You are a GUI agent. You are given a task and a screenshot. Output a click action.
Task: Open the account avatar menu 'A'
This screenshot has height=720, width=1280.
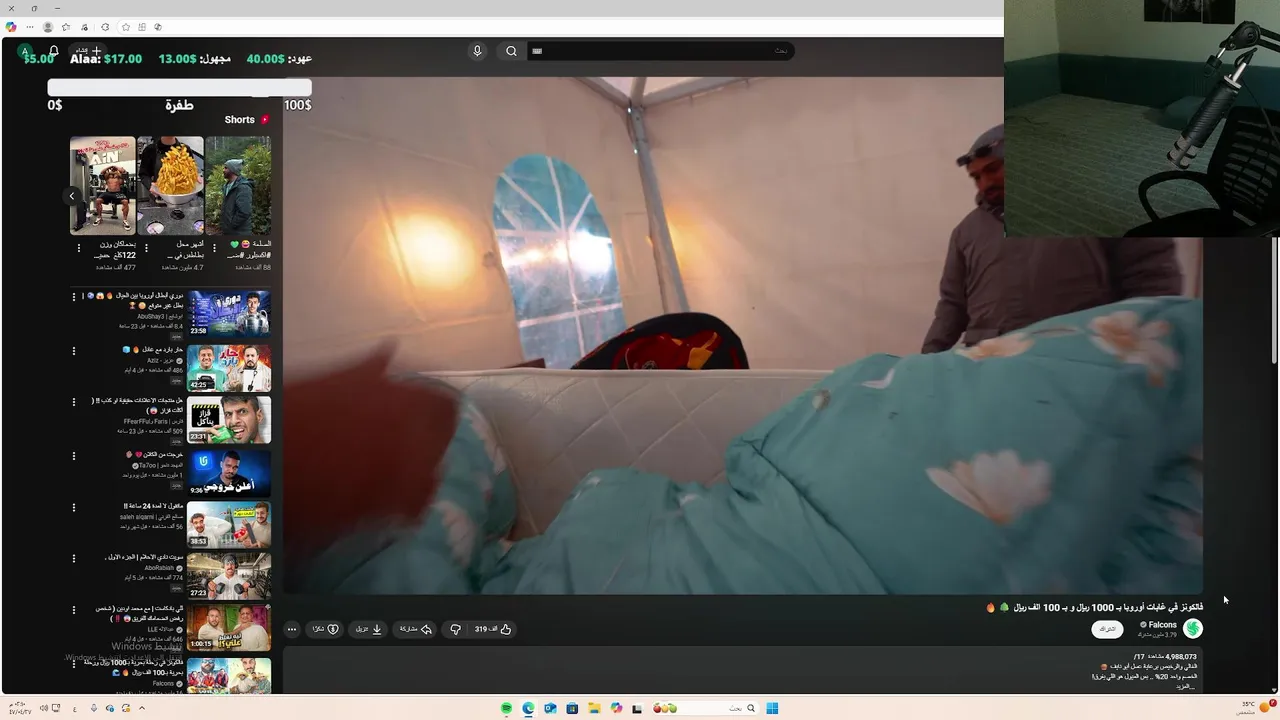tap(25, 51)
